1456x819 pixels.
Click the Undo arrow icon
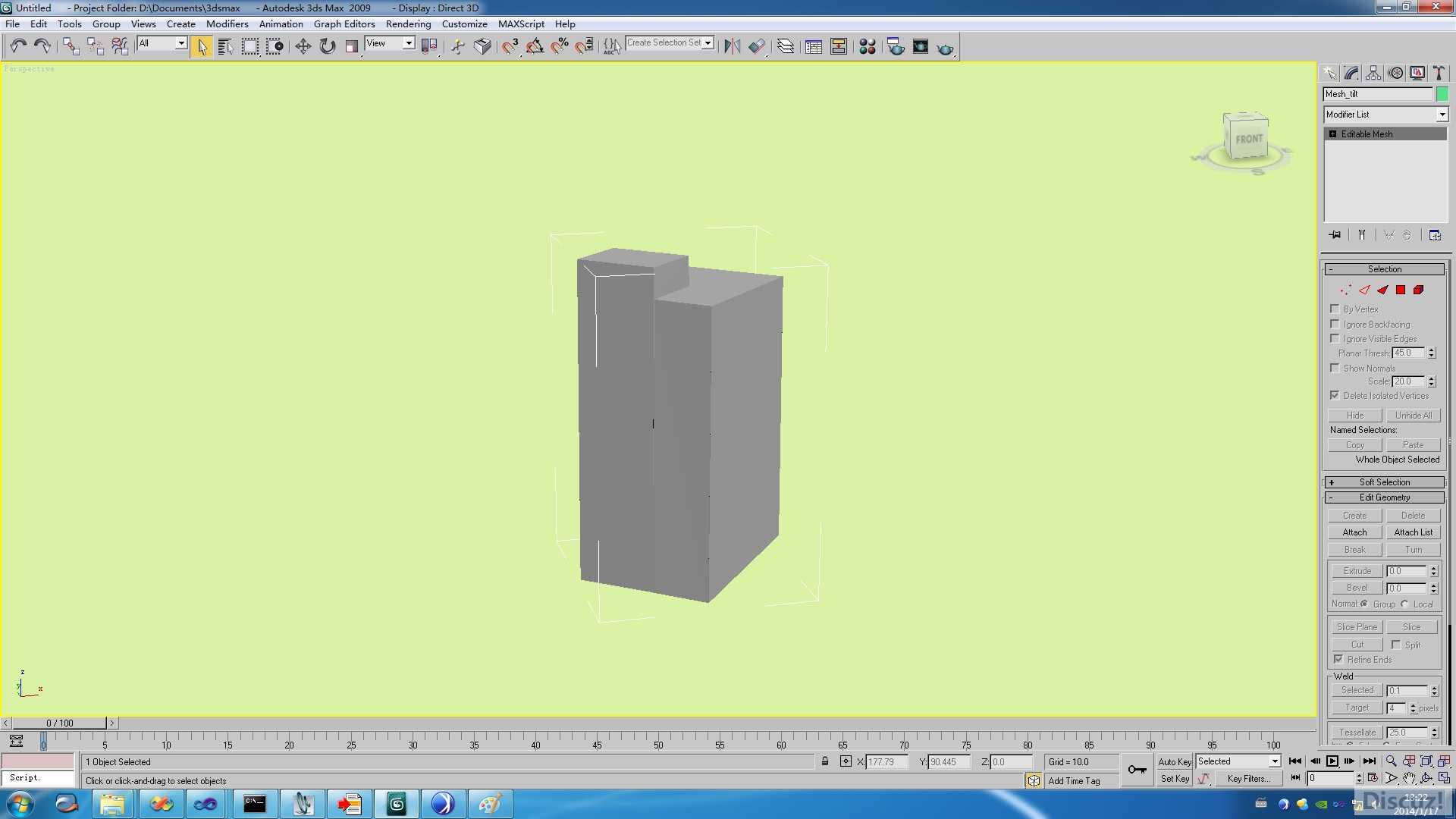click(x=18, y=46)
